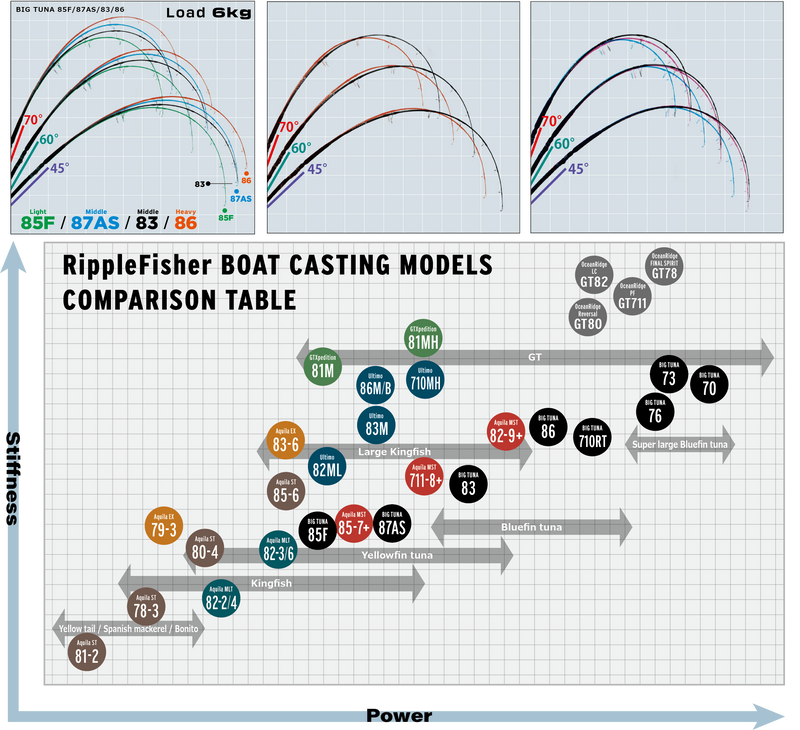Click the green 85F legend text
Viewport: 800px width, 730px height.
(x=37, y=222)
